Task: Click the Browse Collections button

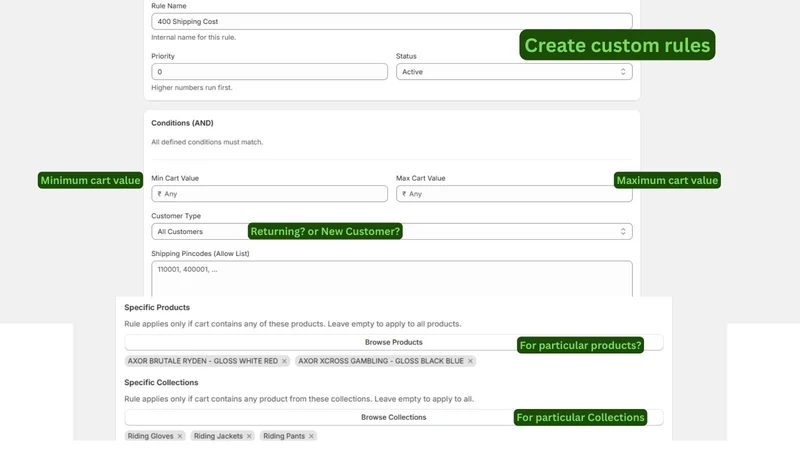Action: coord(393,417)
